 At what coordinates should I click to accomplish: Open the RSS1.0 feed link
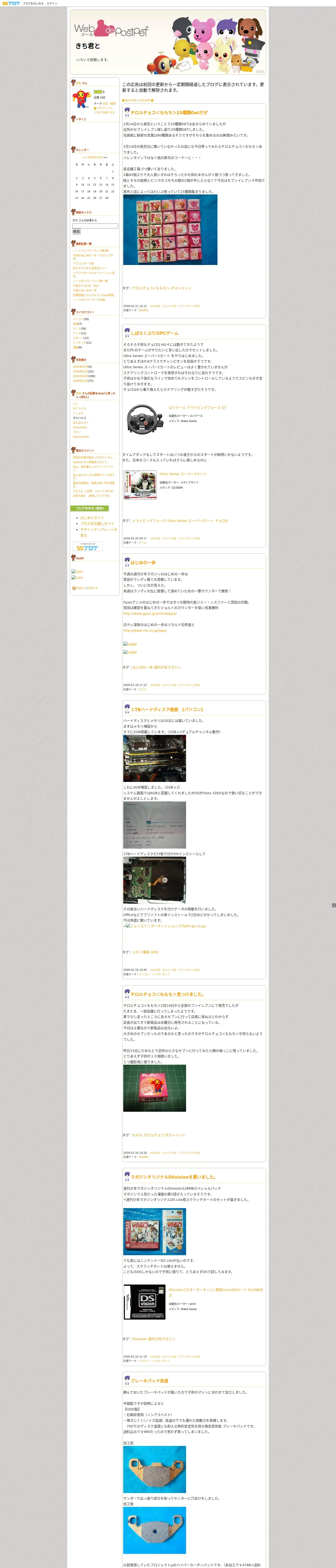pos(81,588)
